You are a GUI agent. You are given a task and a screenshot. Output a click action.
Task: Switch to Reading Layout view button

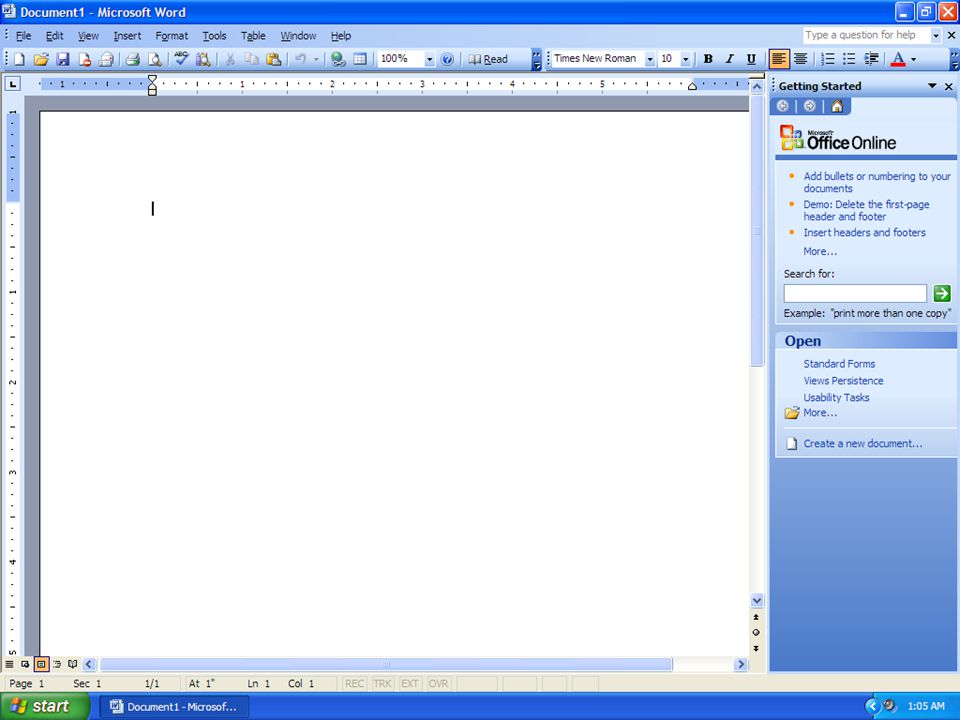73,664
